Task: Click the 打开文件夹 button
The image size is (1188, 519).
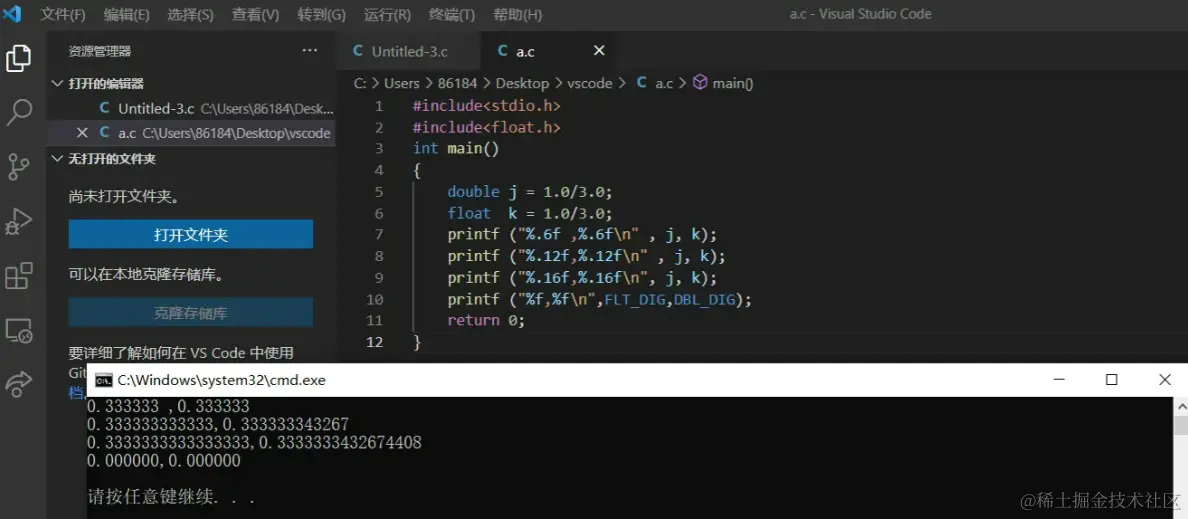Action: tap(191, 234)
